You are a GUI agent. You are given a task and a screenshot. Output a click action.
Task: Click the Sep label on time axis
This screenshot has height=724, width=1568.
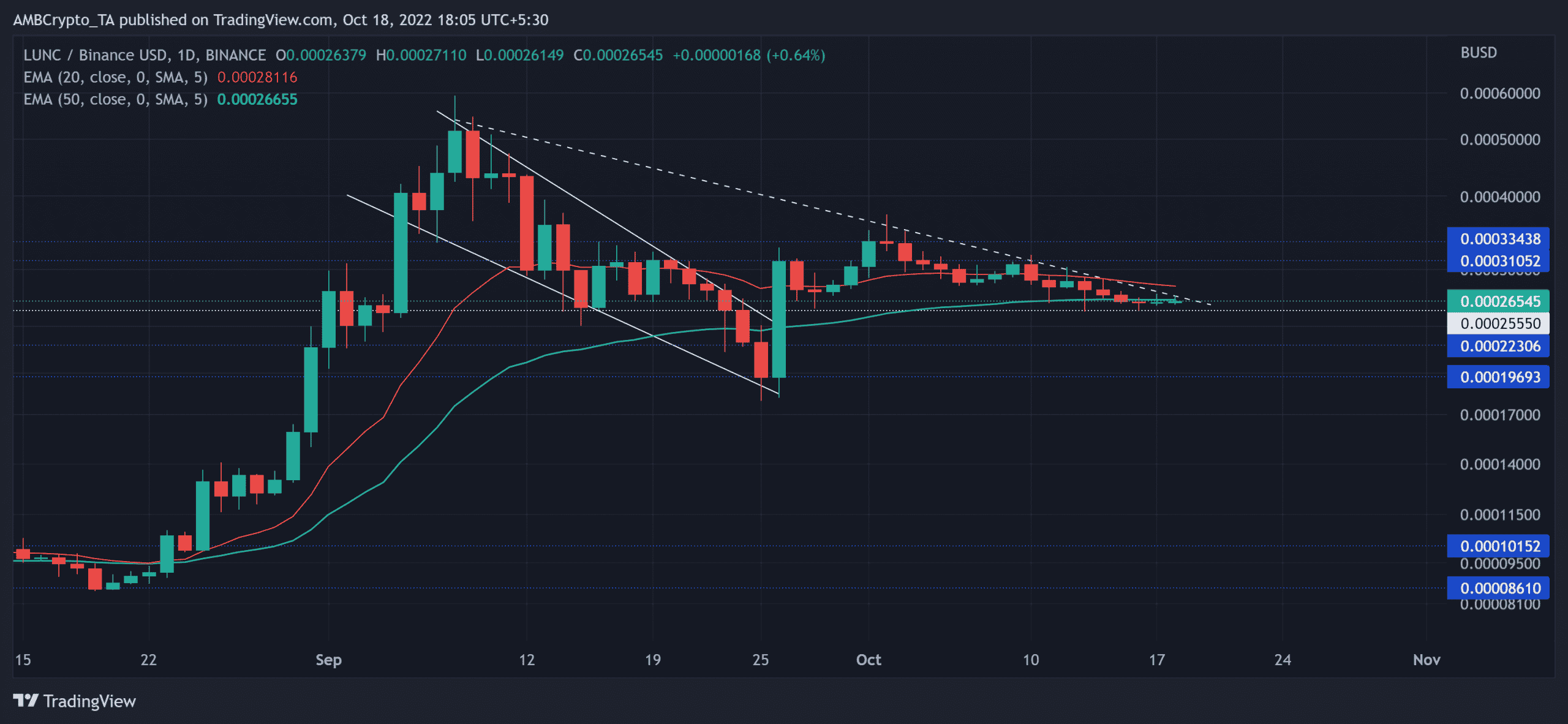(328, 660)
